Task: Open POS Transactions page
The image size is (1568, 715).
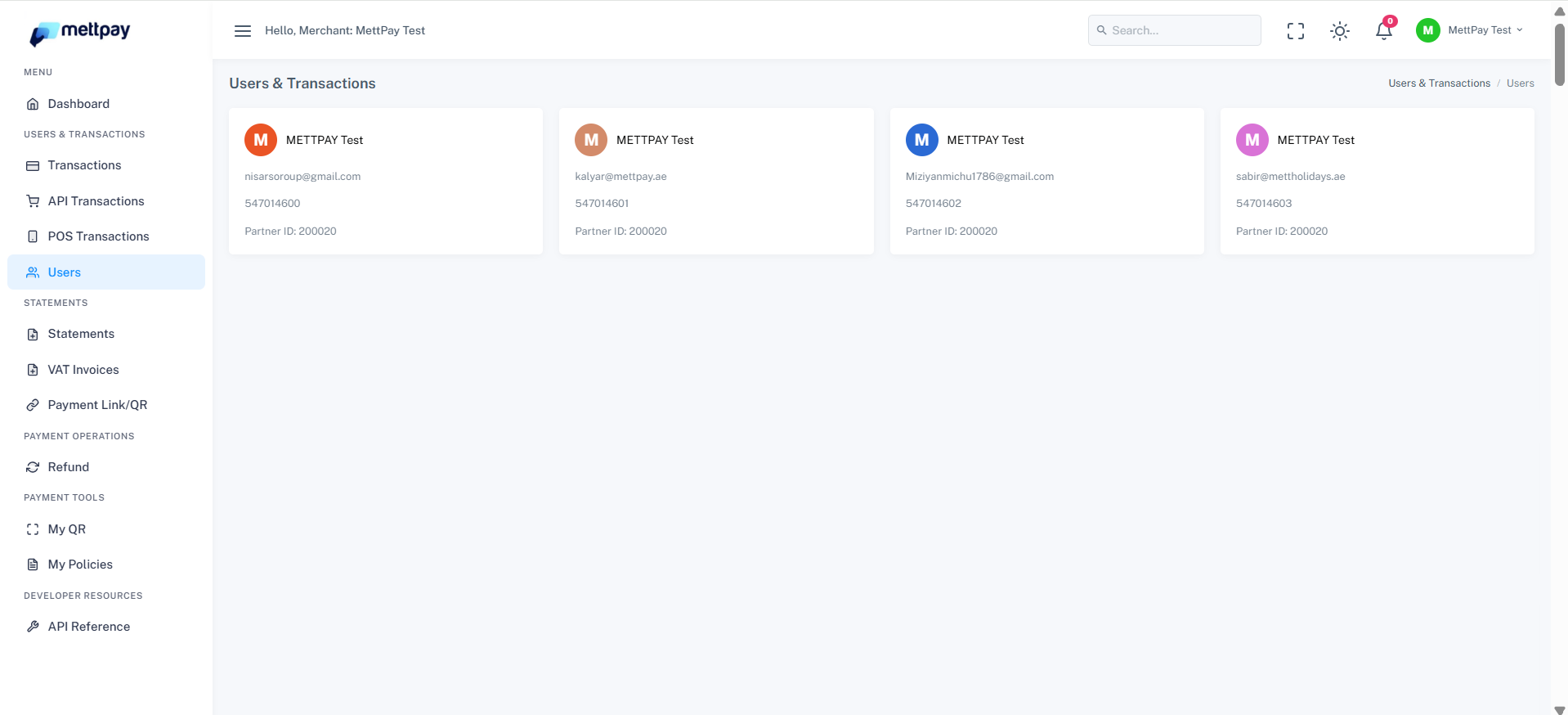Action: coord(106,236)
